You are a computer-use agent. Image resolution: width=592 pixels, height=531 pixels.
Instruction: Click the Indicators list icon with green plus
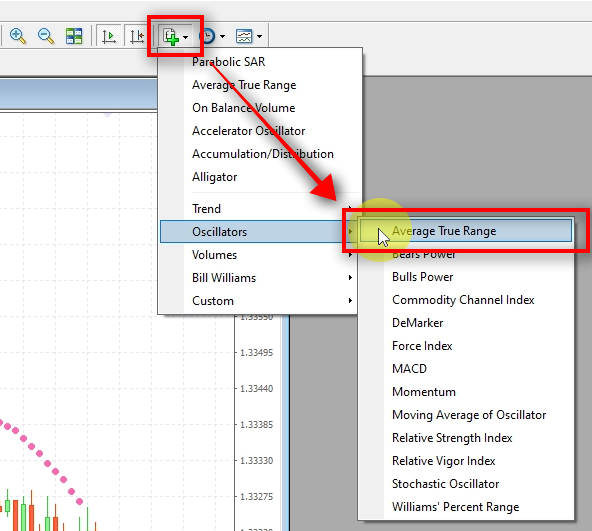pyautogui.click(x=171, y=37)
